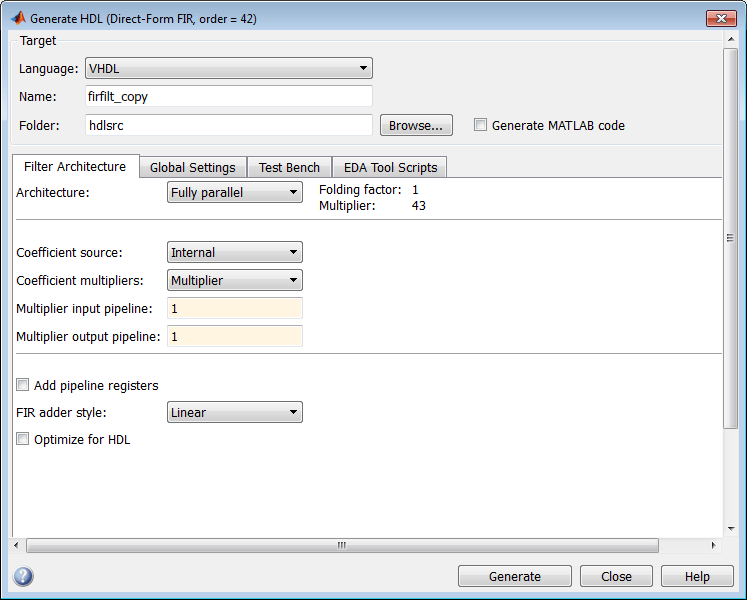Open the FIR adder style dropdown
The image size is (747, 600).
234,412
